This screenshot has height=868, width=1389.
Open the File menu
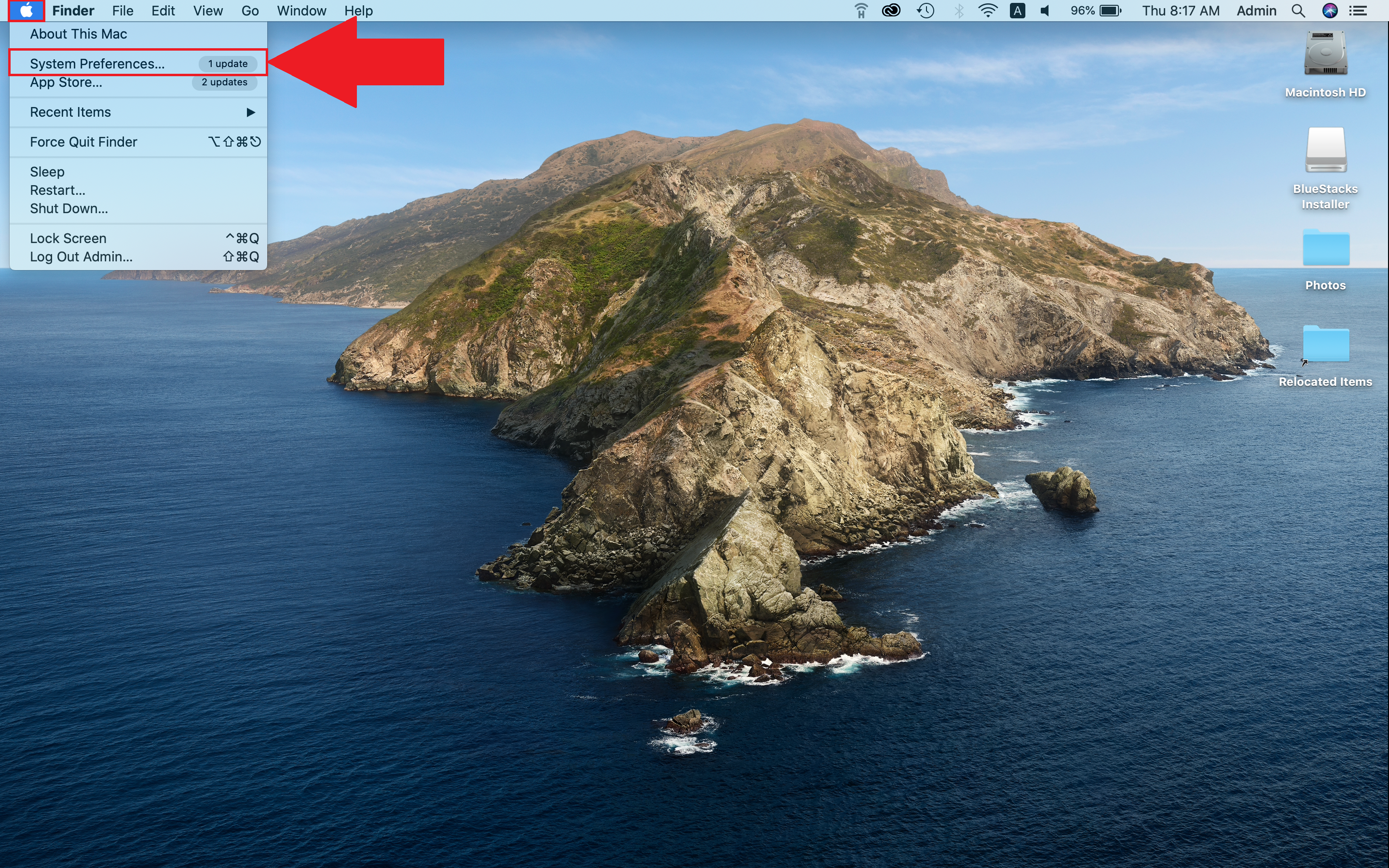click(122, 10)
